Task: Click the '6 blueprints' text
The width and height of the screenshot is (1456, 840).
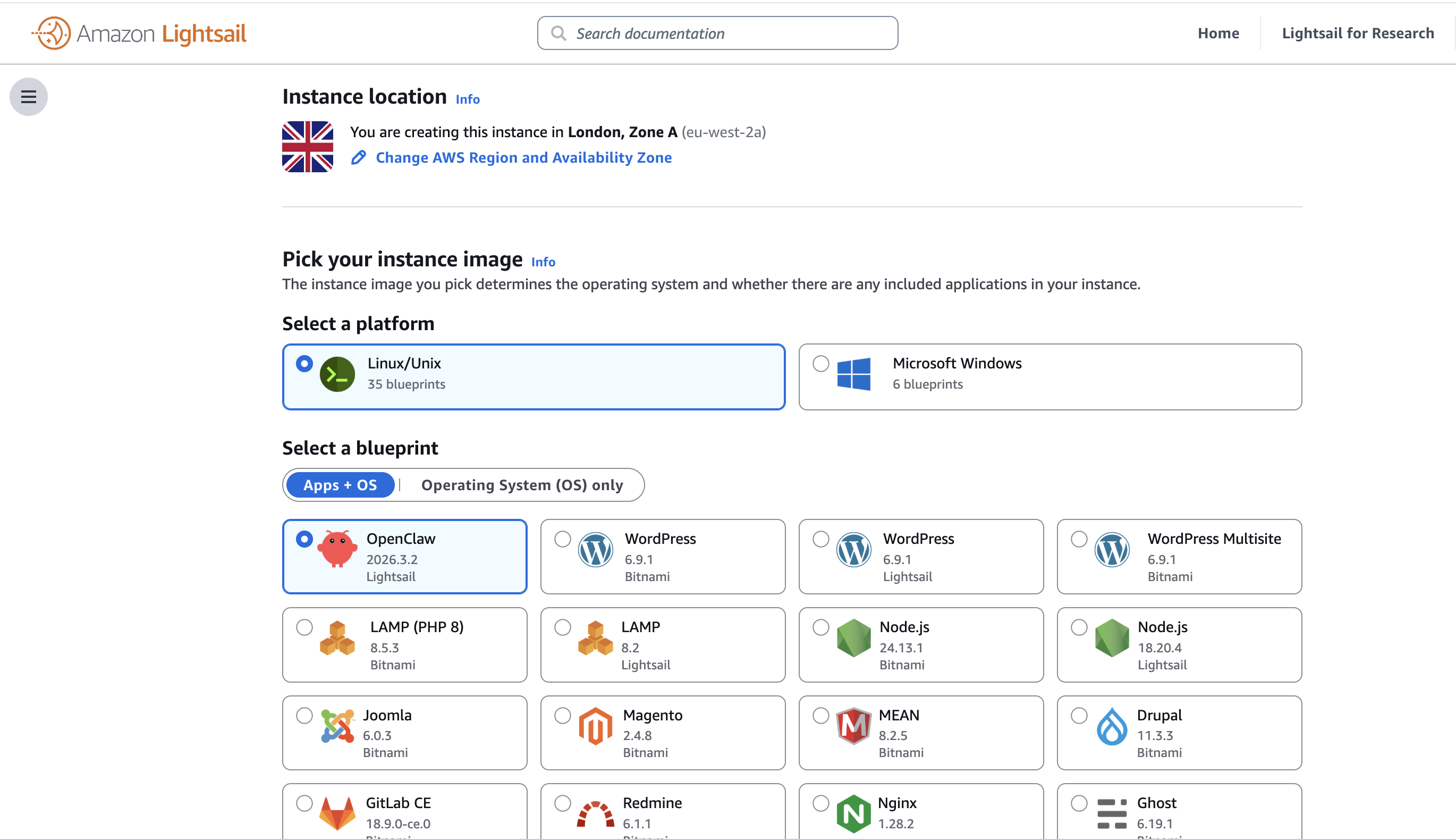Action: click(928, 385)
